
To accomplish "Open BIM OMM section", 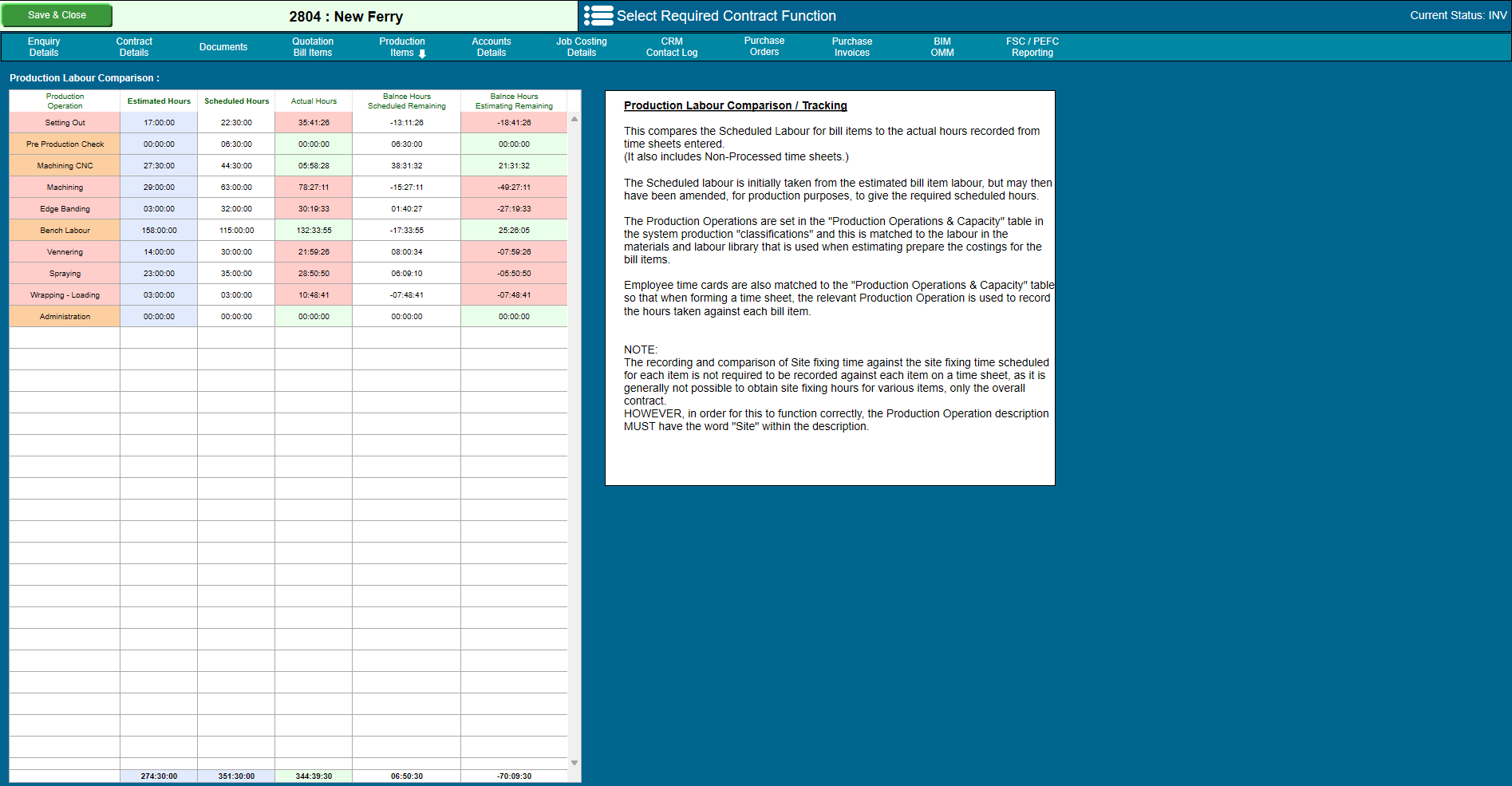I will click(x=942, y=47).
